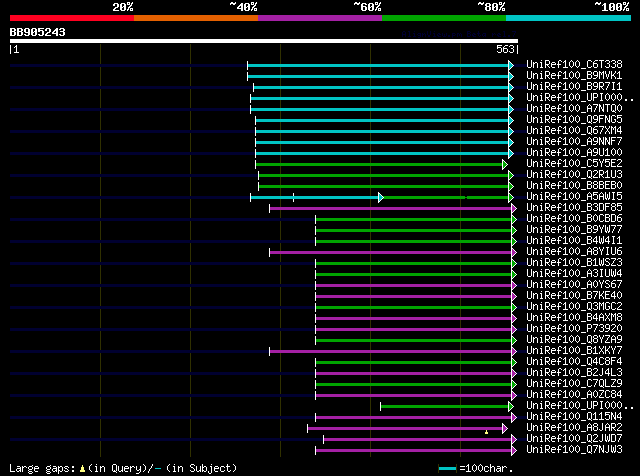Image resolution: width=640 pixels, height=476 pixels.
Task: Select subject UniRef100_B9YW77
Action: pyautogui.click(x=574, y=229)
